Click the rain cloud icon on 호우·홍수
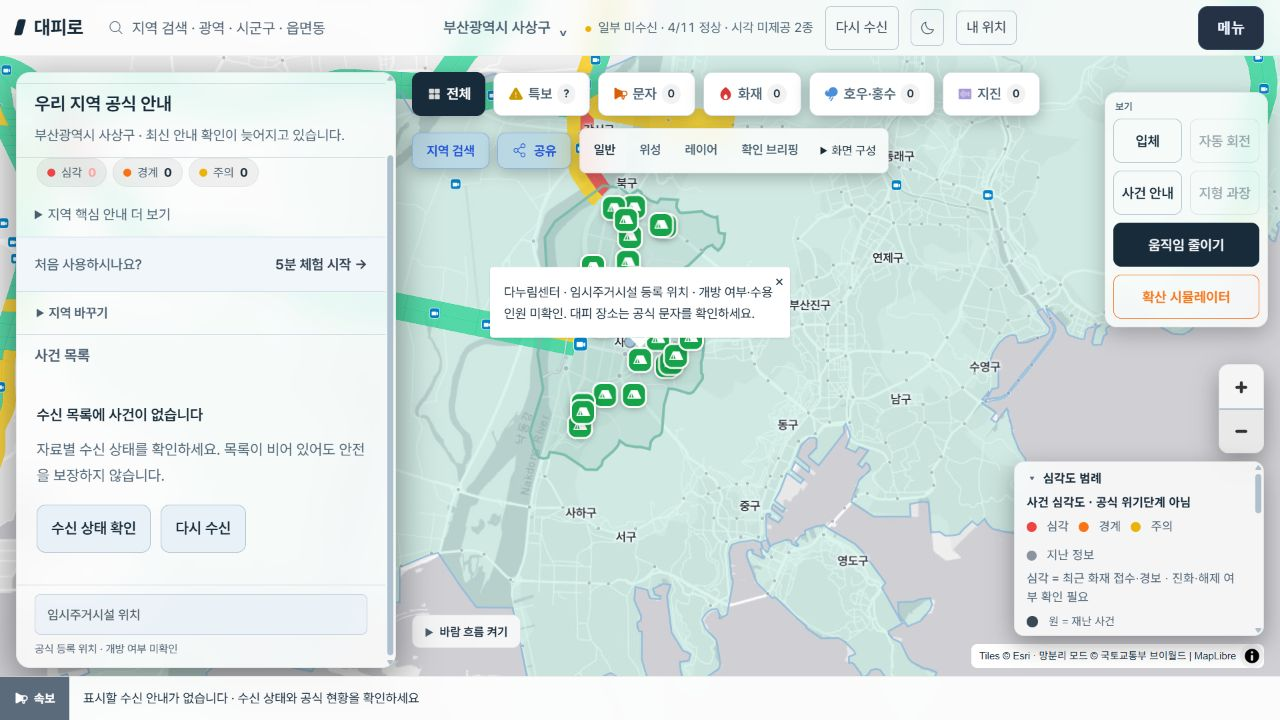The height and width of the screenshot is (720, 1280). [831, 94]
